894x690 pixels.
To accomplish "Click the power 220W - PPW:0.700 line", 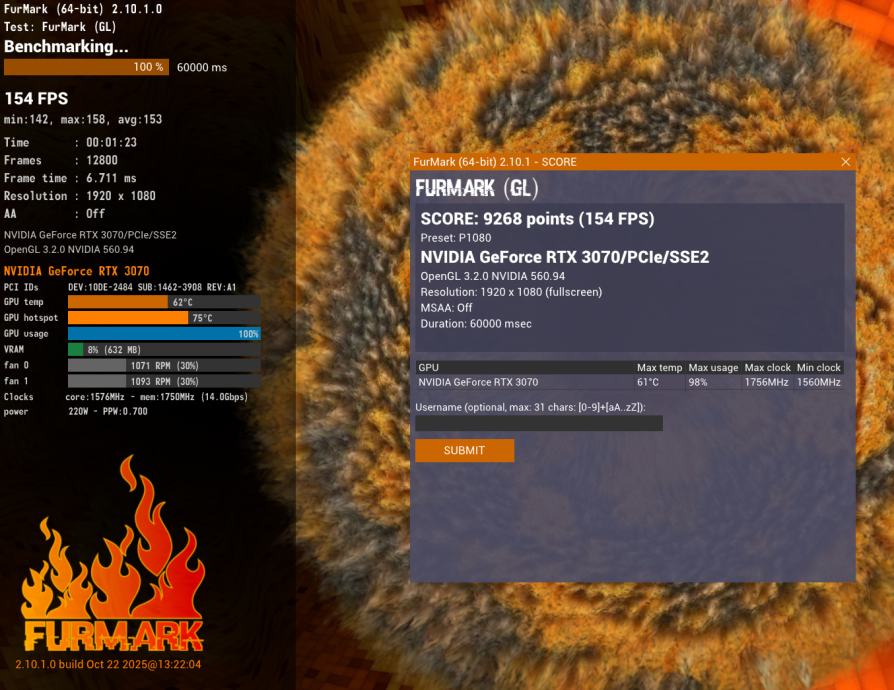I will [76, 411].
